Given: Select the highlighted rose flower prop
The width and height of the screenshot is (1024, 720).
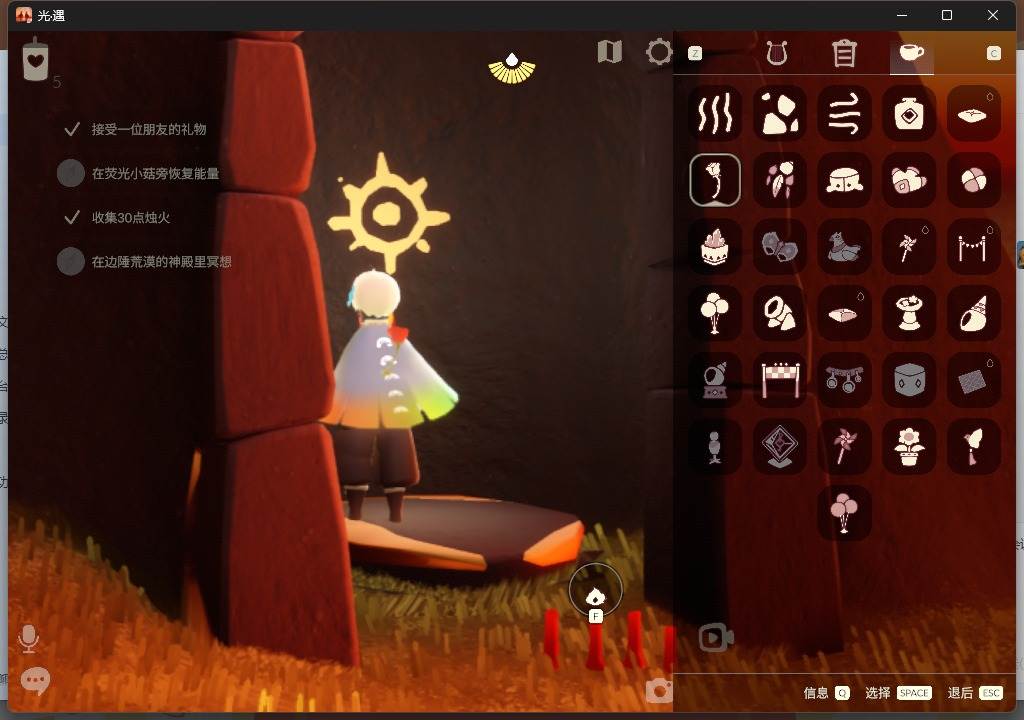Looking at the screenshot, I should point(714,180).
